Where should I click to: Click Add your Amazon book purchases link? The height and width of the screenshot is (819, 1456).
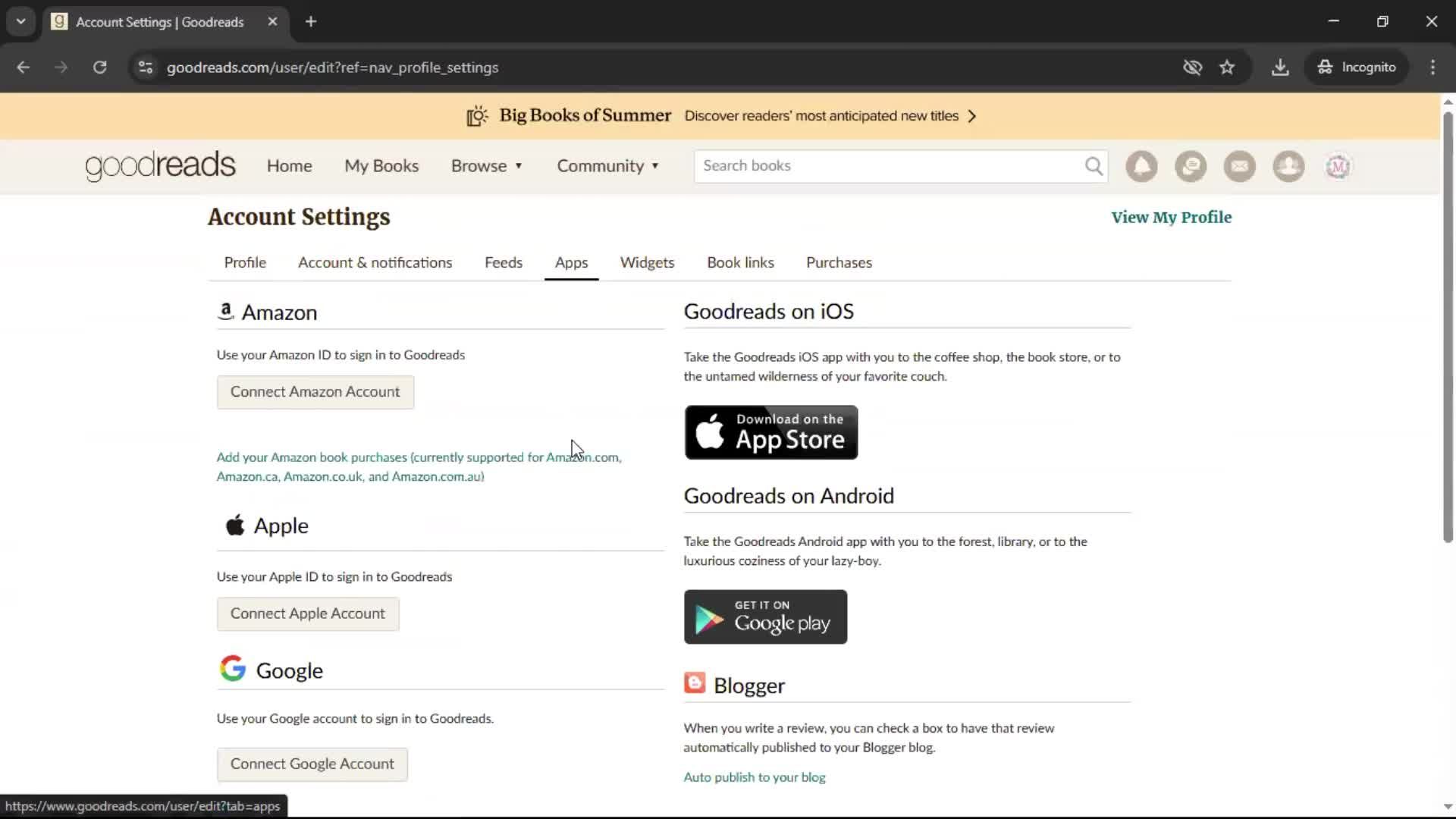419,467
